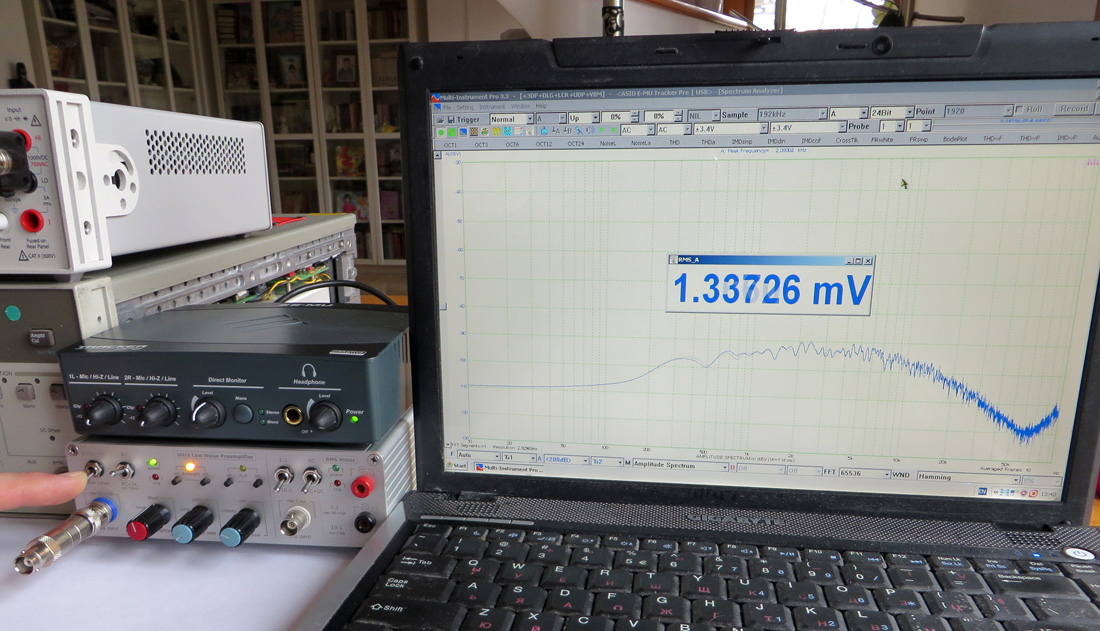Click the Averaged Frames: 10 label
This screenshot has height=631, width=1100.
click(1006, 470)
